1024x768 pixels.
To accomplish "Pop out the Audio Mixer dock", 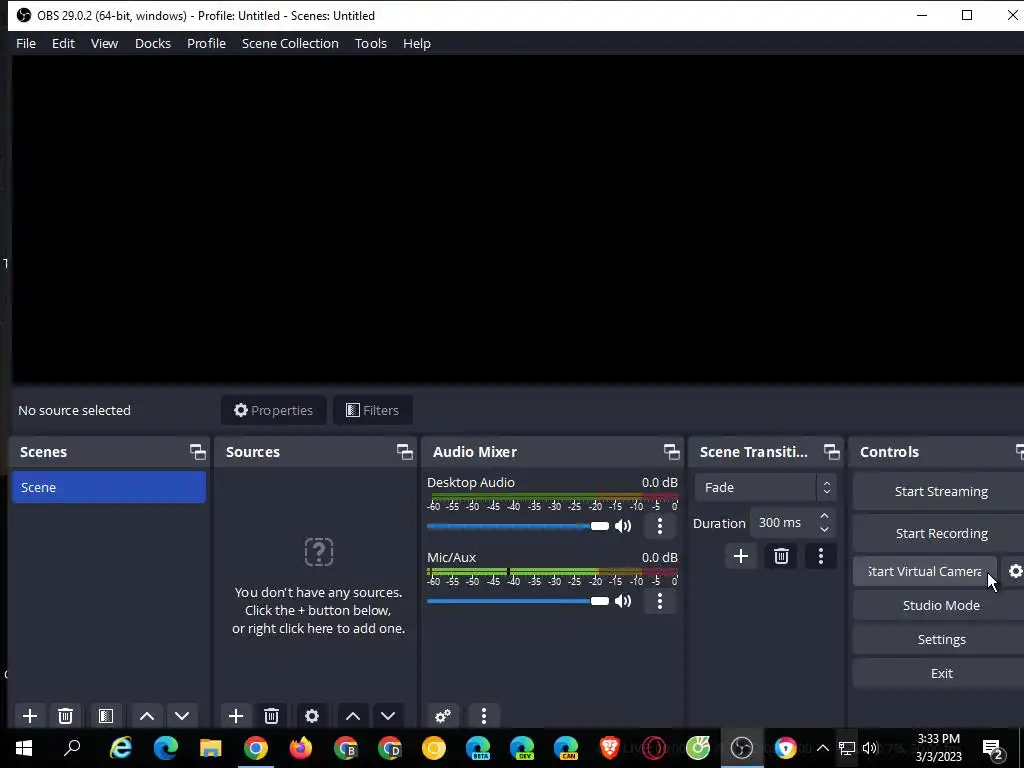I will [x=671, y=452].
